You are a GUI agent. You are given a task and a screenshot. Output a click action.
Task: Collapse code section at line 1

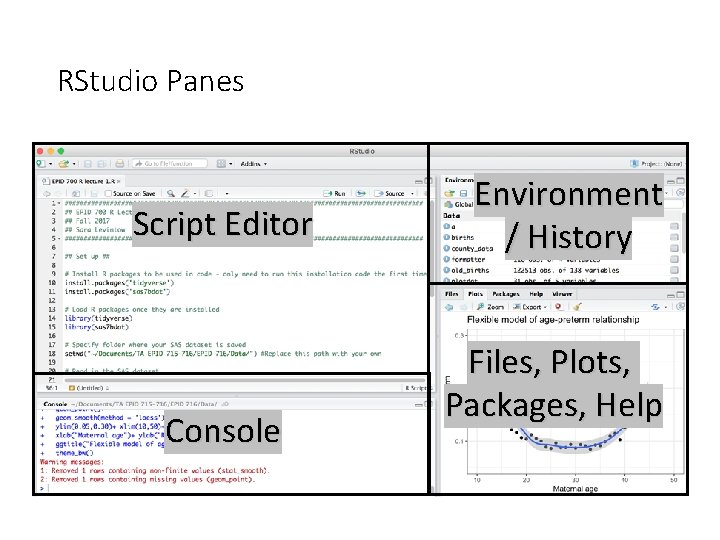click(59, 203)
